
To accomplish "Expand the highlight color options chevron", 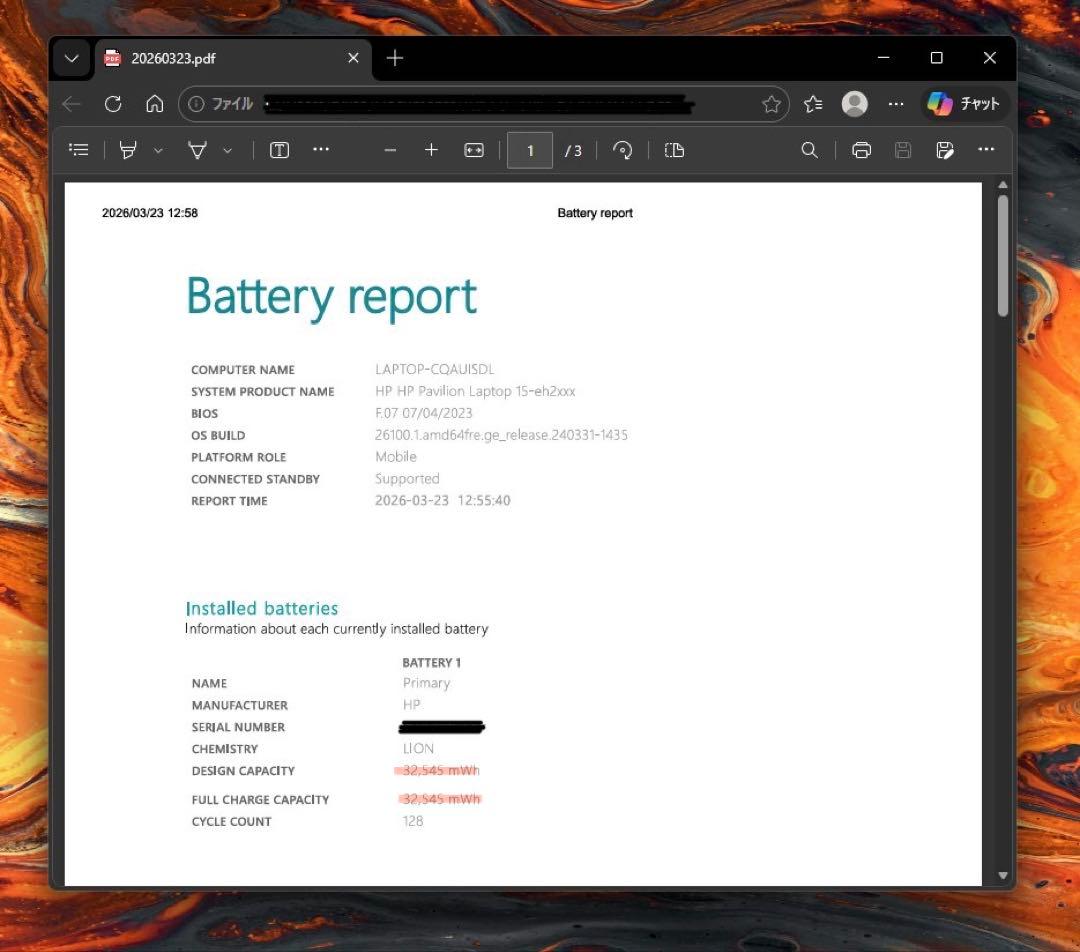I will 157,150.
